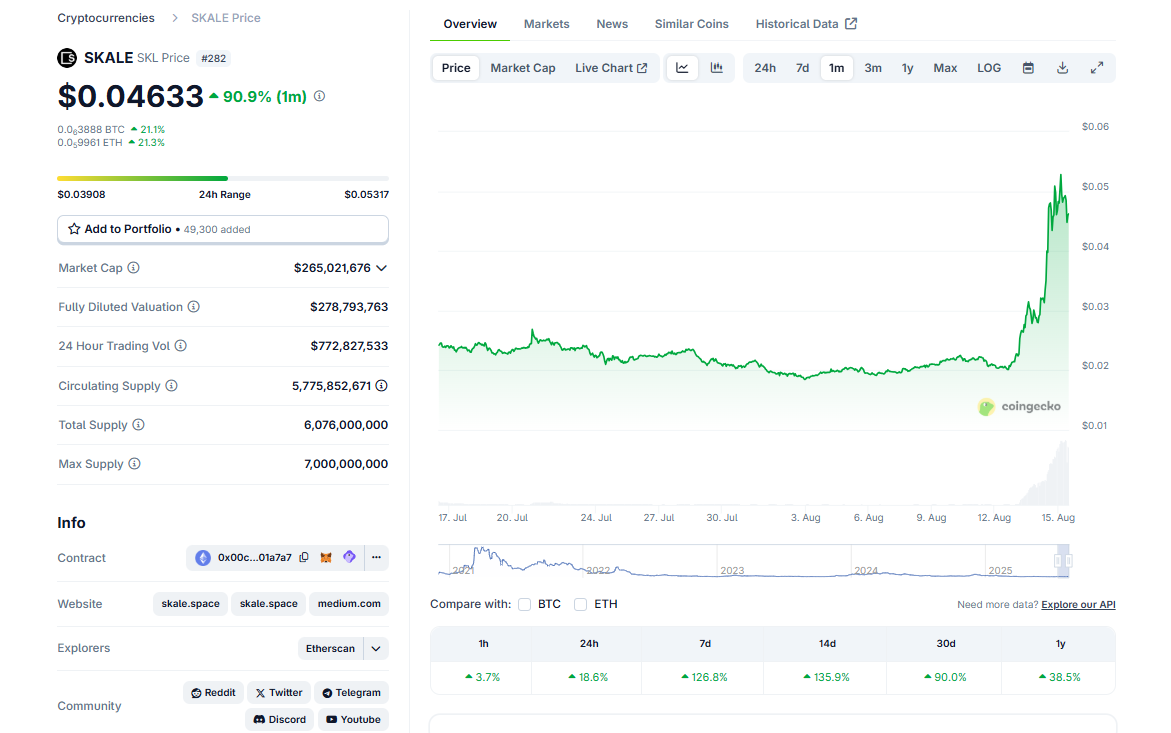Select 24h time range

pyautogui.click(x=765, y=68)
